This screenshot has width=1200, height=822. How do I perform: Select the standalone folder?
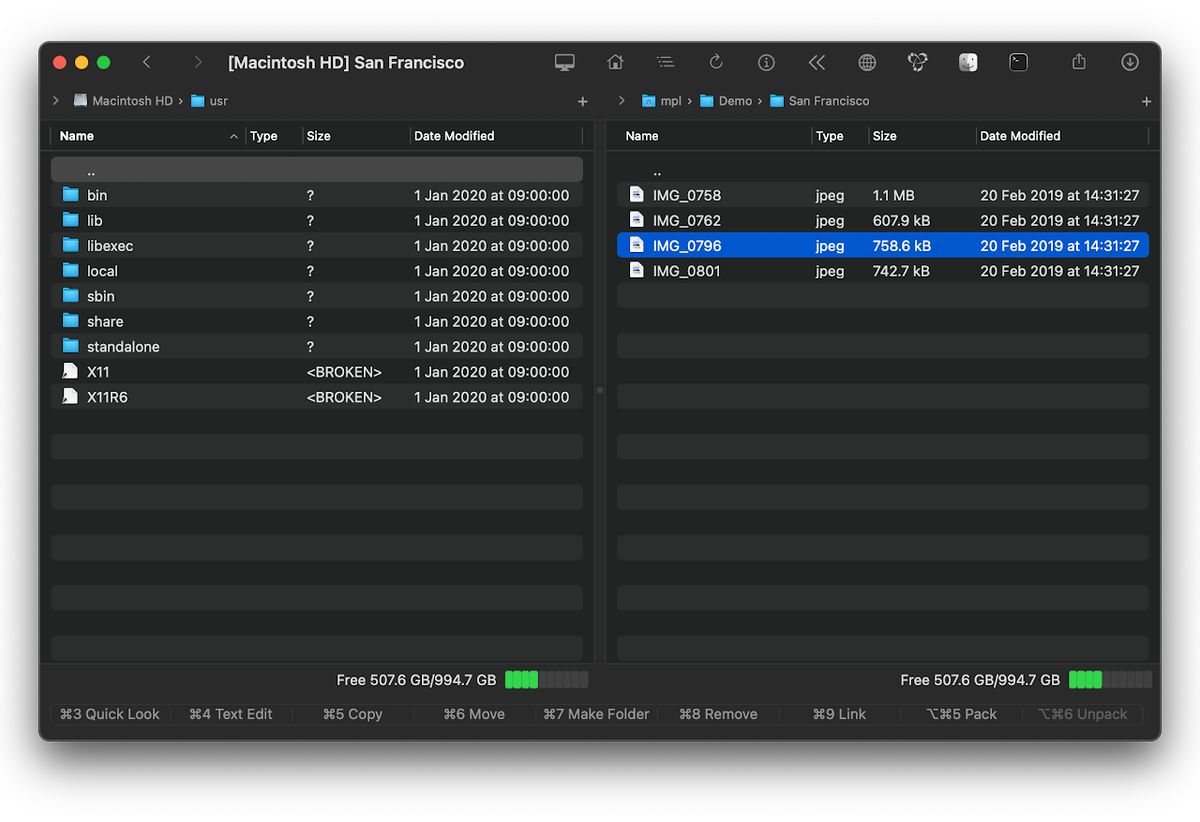(317, 347)
